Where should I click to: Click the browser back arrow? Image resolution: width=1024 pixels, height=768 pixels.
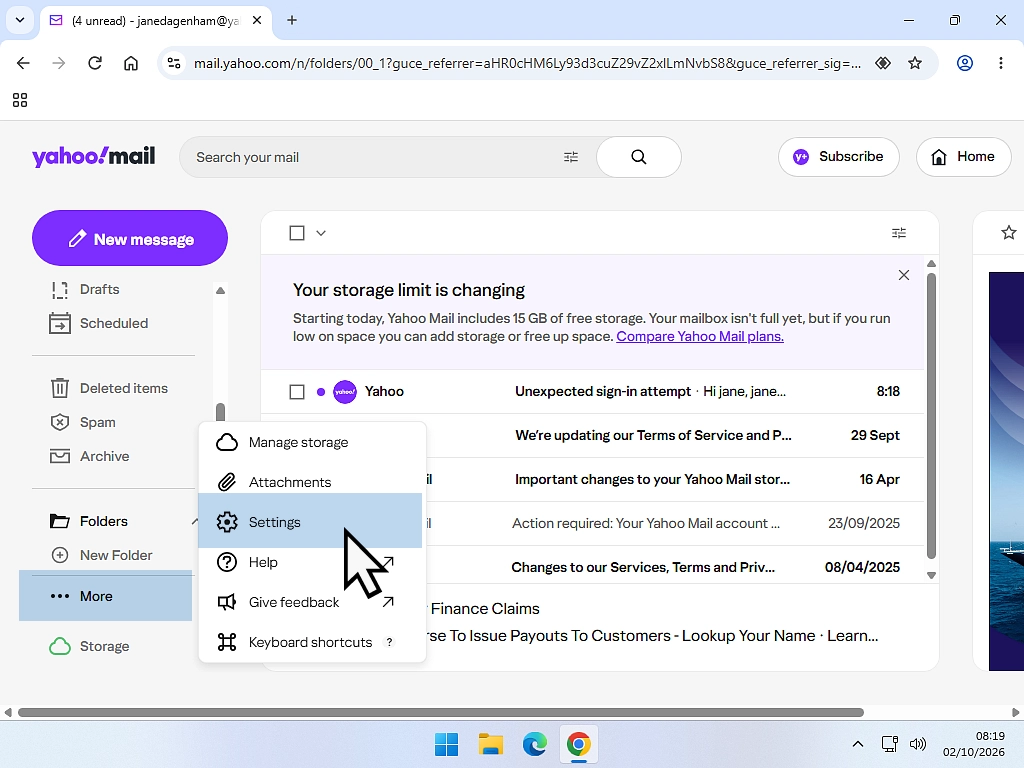click(x=23, y=63)
